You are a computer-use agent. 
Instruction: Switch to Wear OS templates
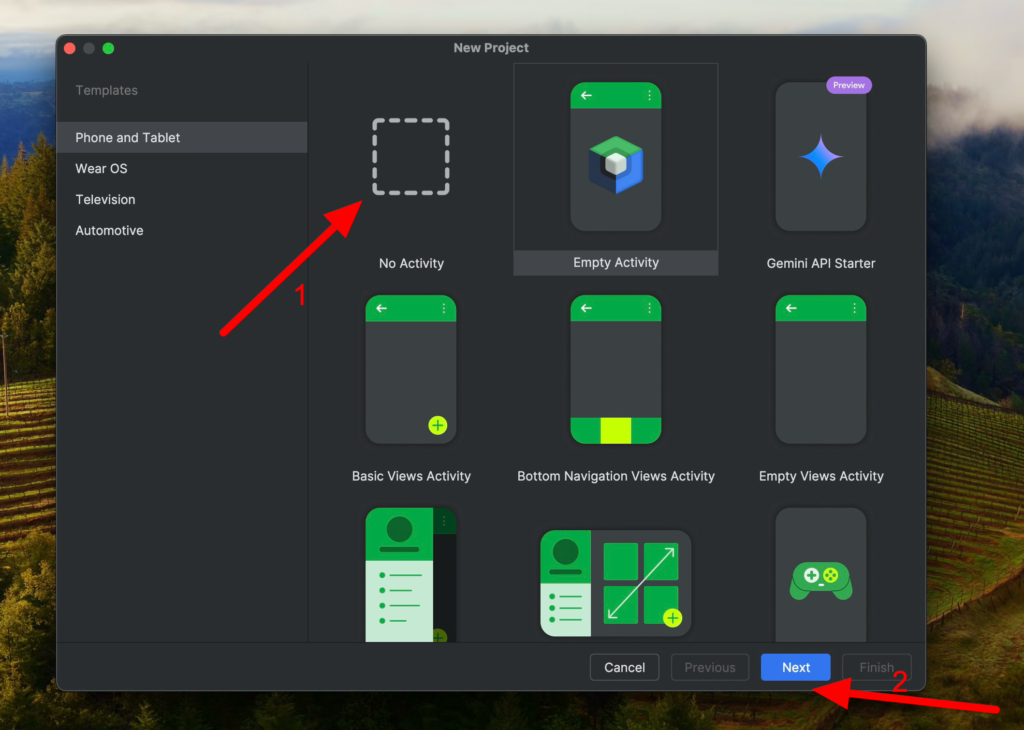tap(102, 169)
